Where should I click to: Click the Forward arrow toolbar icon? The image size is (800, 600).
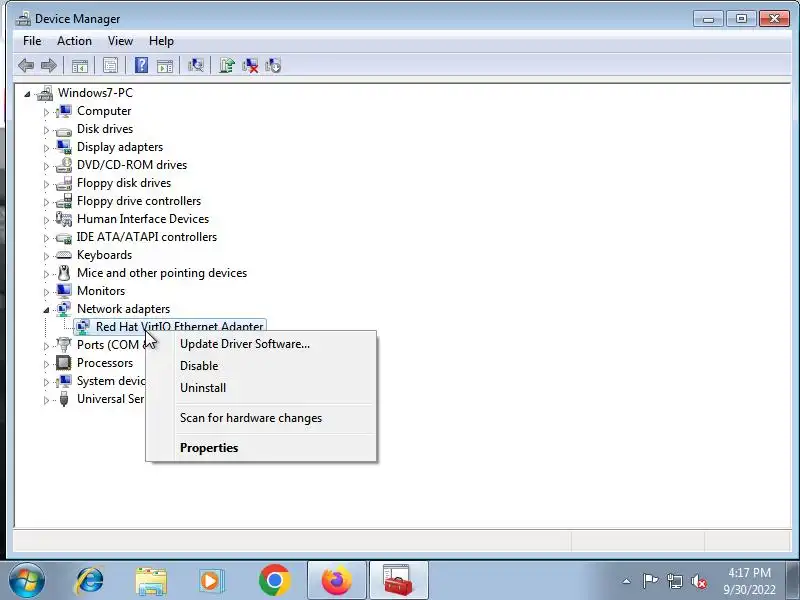(48, 65)
